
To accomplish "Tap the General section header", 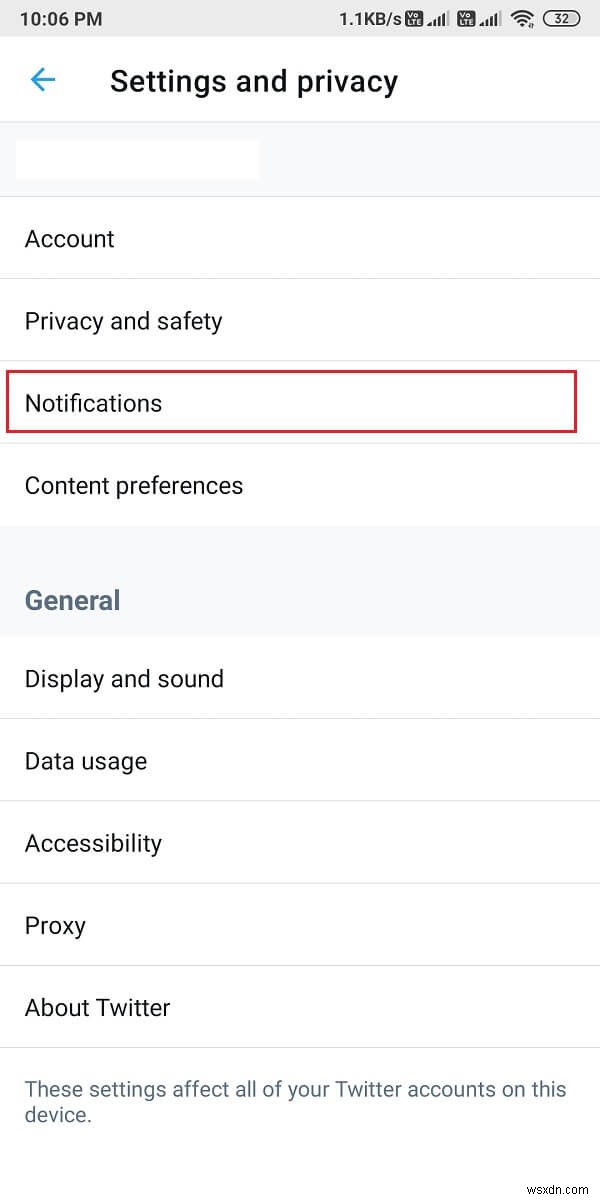I will (x=72, y=600).
